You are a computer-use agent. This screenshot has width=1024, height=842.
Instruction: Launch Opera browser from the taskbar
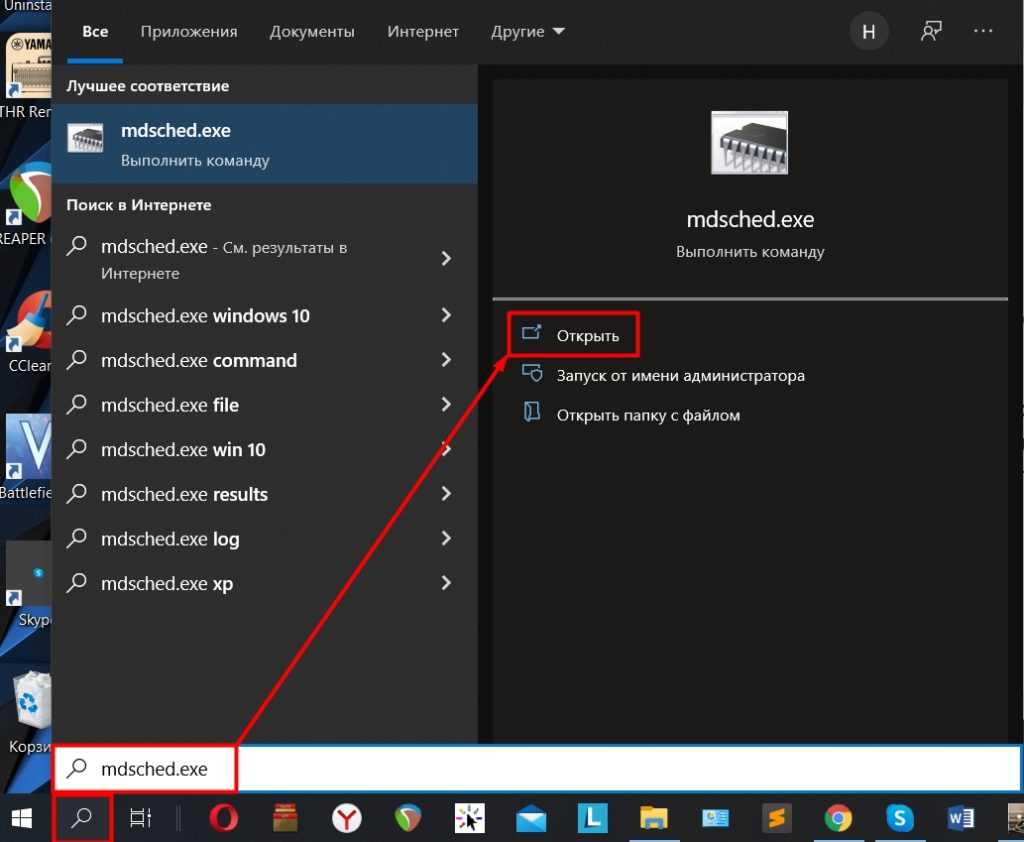coord(223,819)
